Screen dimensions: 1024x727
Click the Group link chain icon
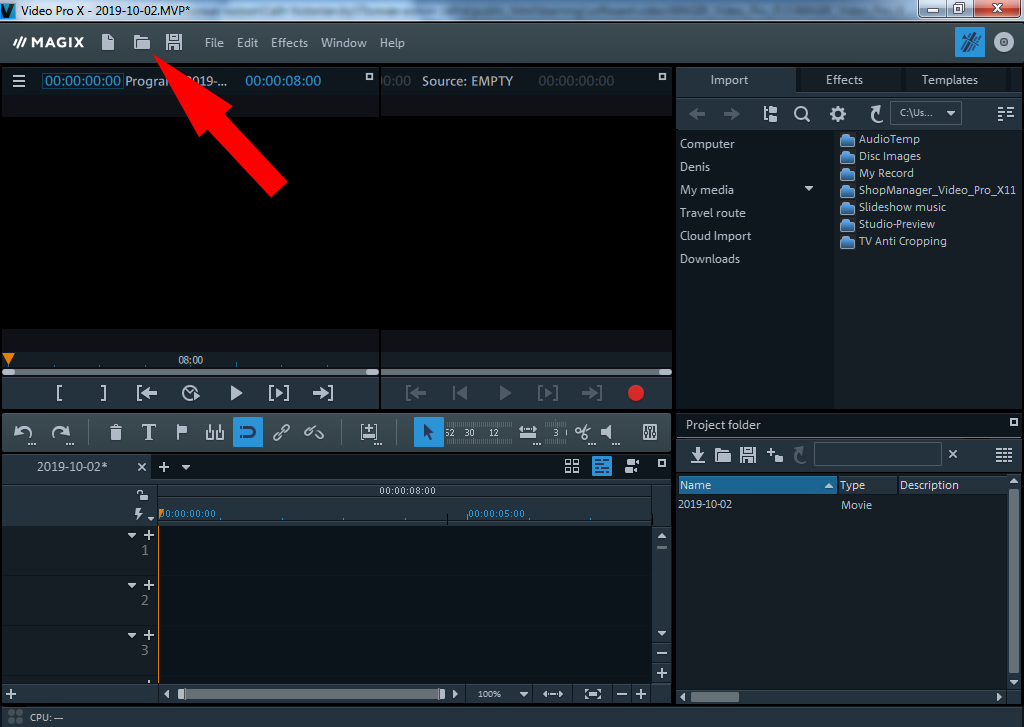[x=281, y=432]
